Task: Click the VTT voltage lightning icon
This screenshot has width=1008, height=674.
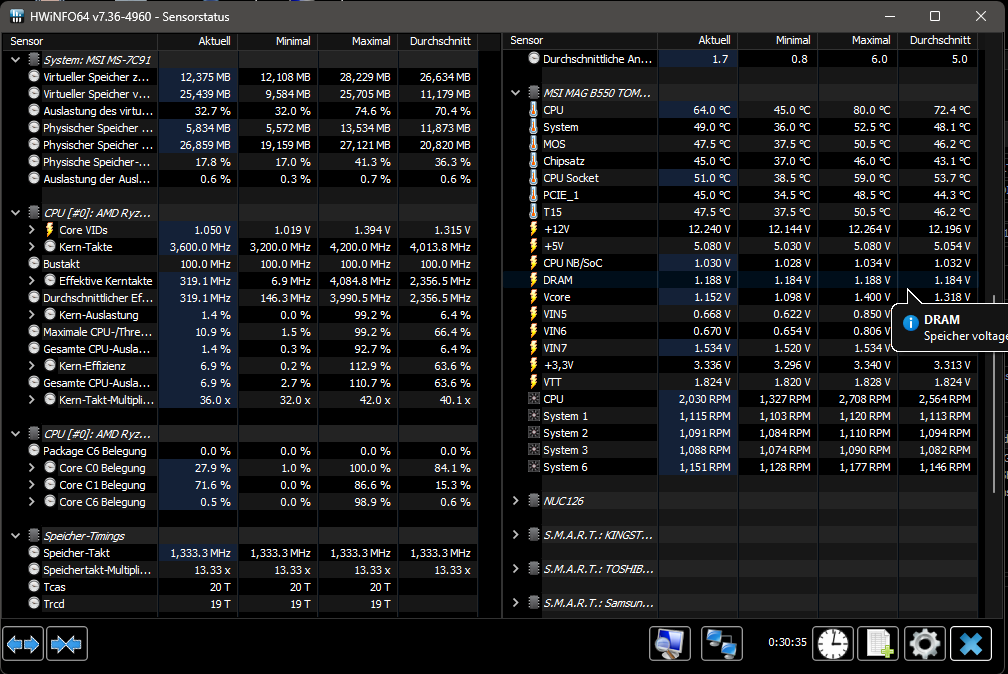Action: pyautogui.click(x=533, y=381)
